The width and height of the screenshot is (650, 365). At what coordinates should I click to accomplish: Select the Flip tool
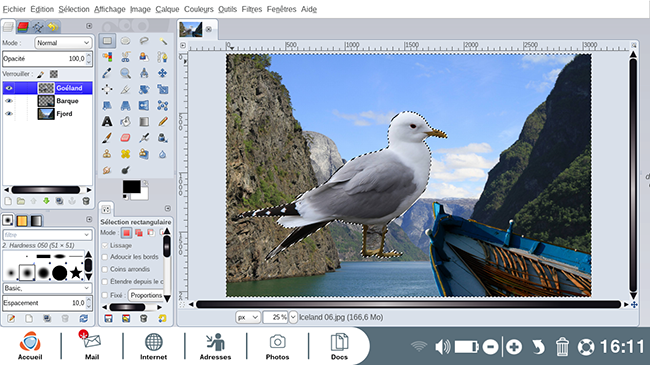pyautogui.click(x=144, y=105)
